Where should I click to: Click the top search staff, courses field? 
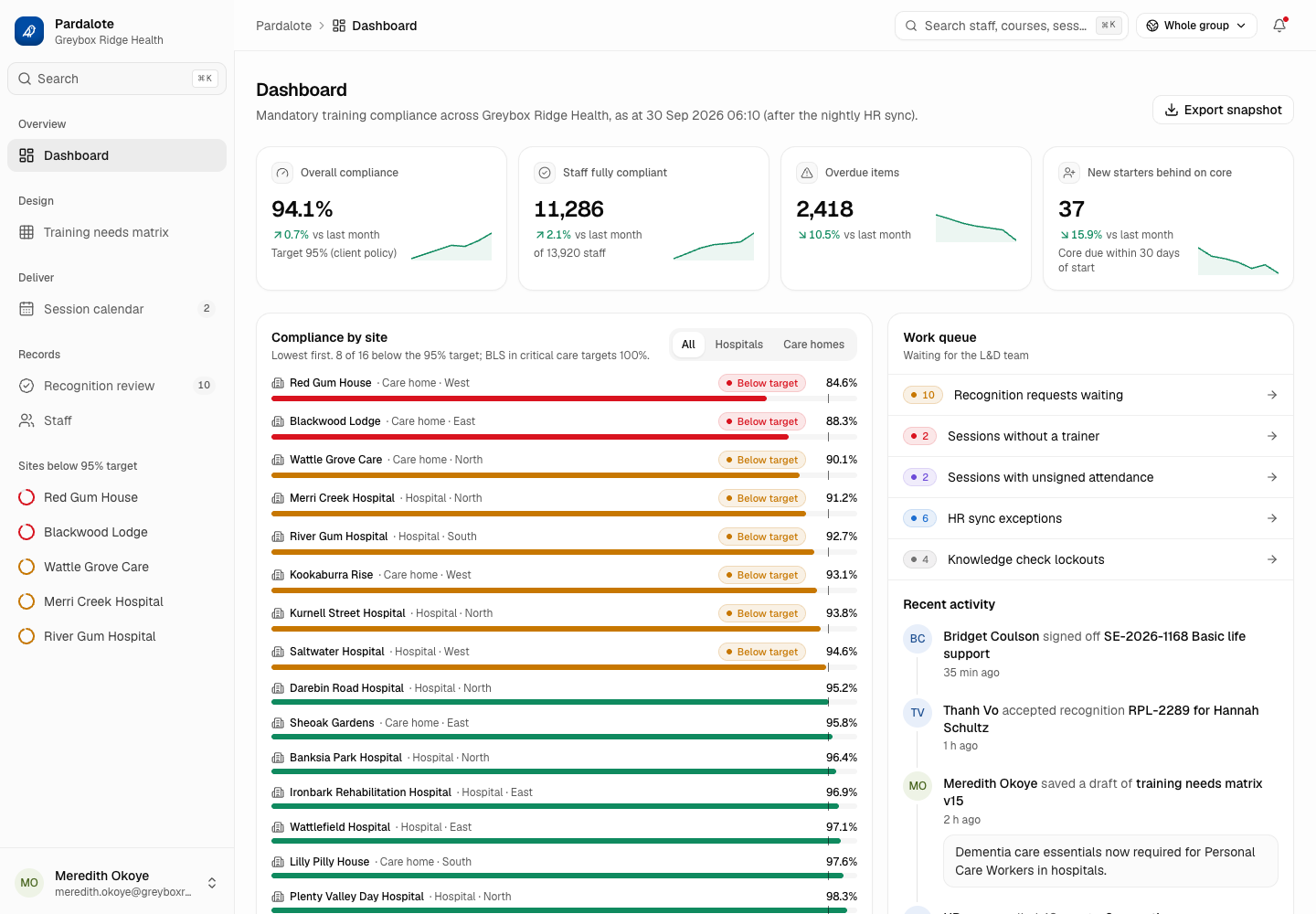(1012, 26)
